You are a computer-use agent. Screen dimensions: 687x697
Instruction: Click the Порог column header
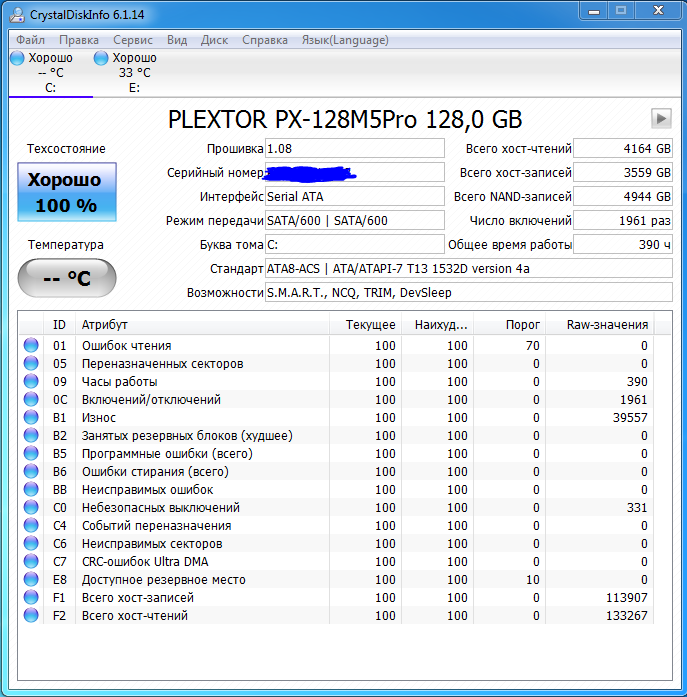tap(509, 325)
